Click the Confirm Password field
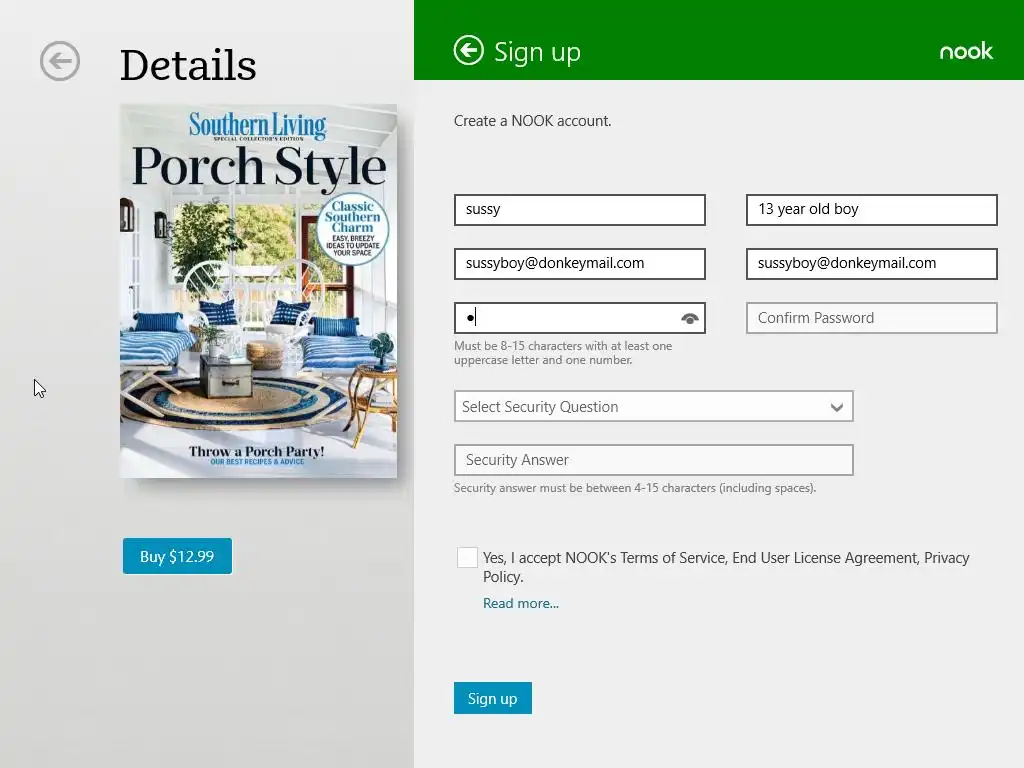 pos(872,318)
